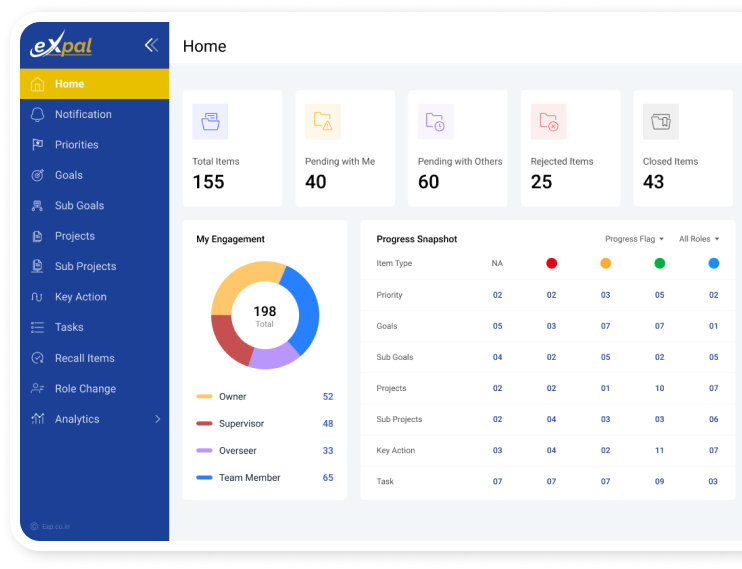Expand the Analytics submenu arrow
The height and width of the screenshot is (569, 742).
pyautogui.click(x=157, y=419)
